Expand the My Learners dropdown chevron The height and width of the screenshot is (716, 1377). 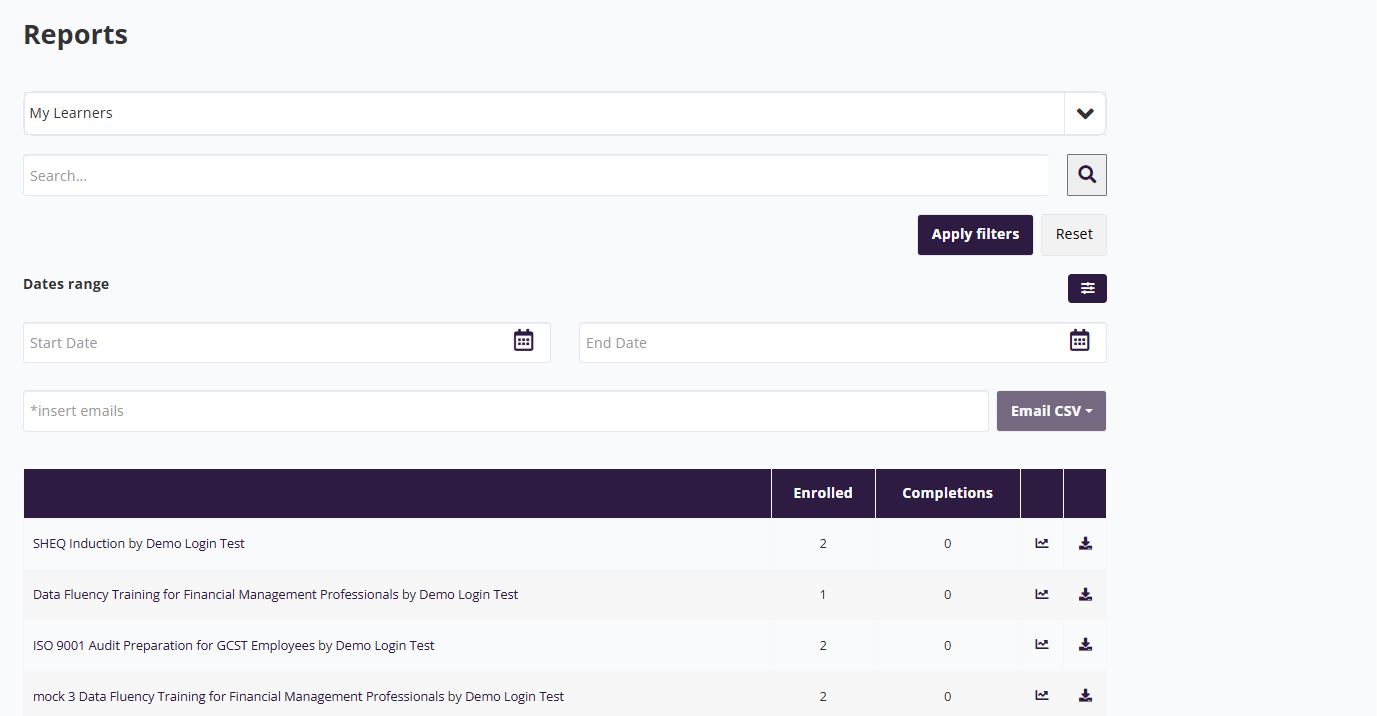coord(1085,113)
